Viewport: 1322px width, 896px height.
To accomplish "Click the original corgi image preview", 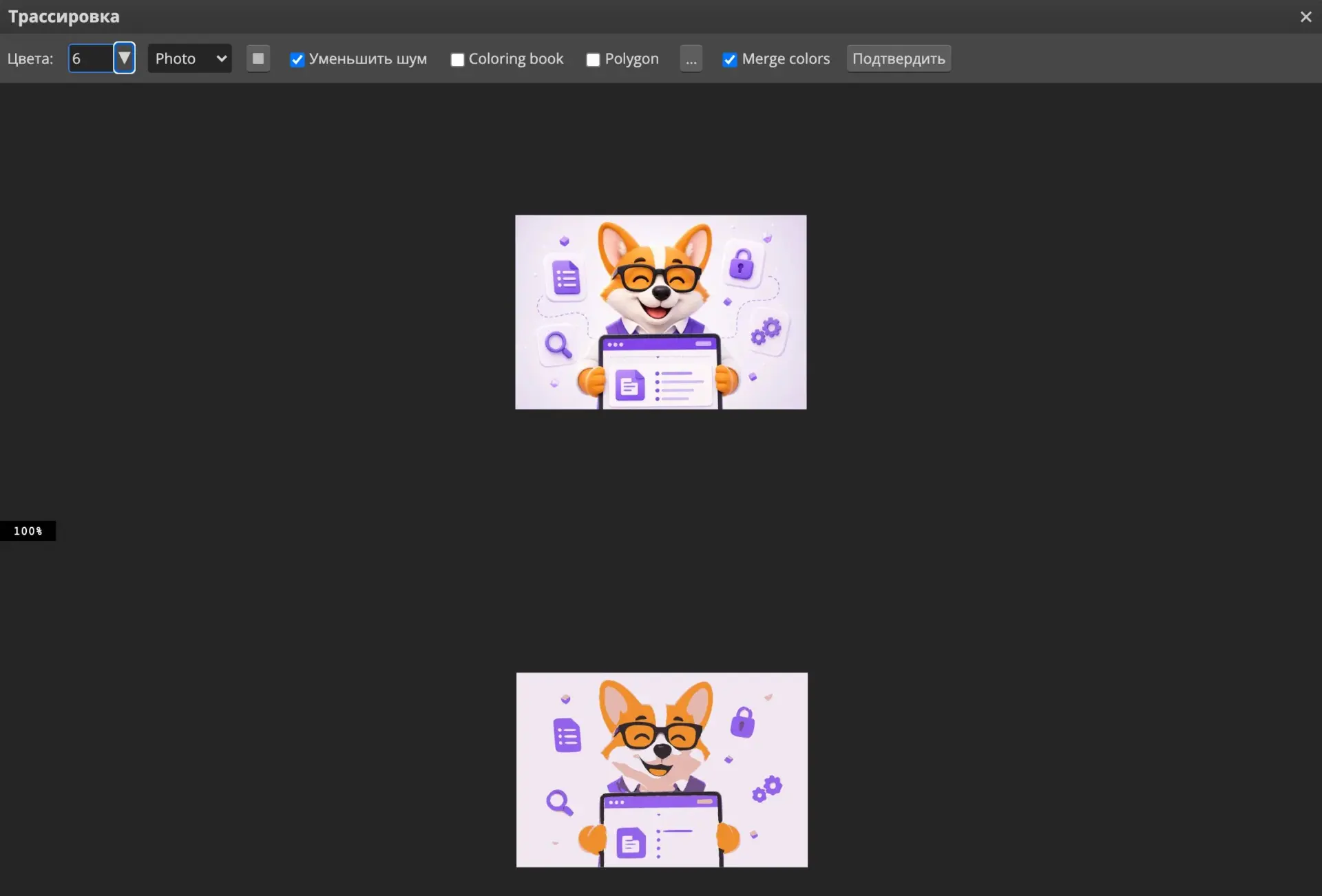I will coord(661,312).
